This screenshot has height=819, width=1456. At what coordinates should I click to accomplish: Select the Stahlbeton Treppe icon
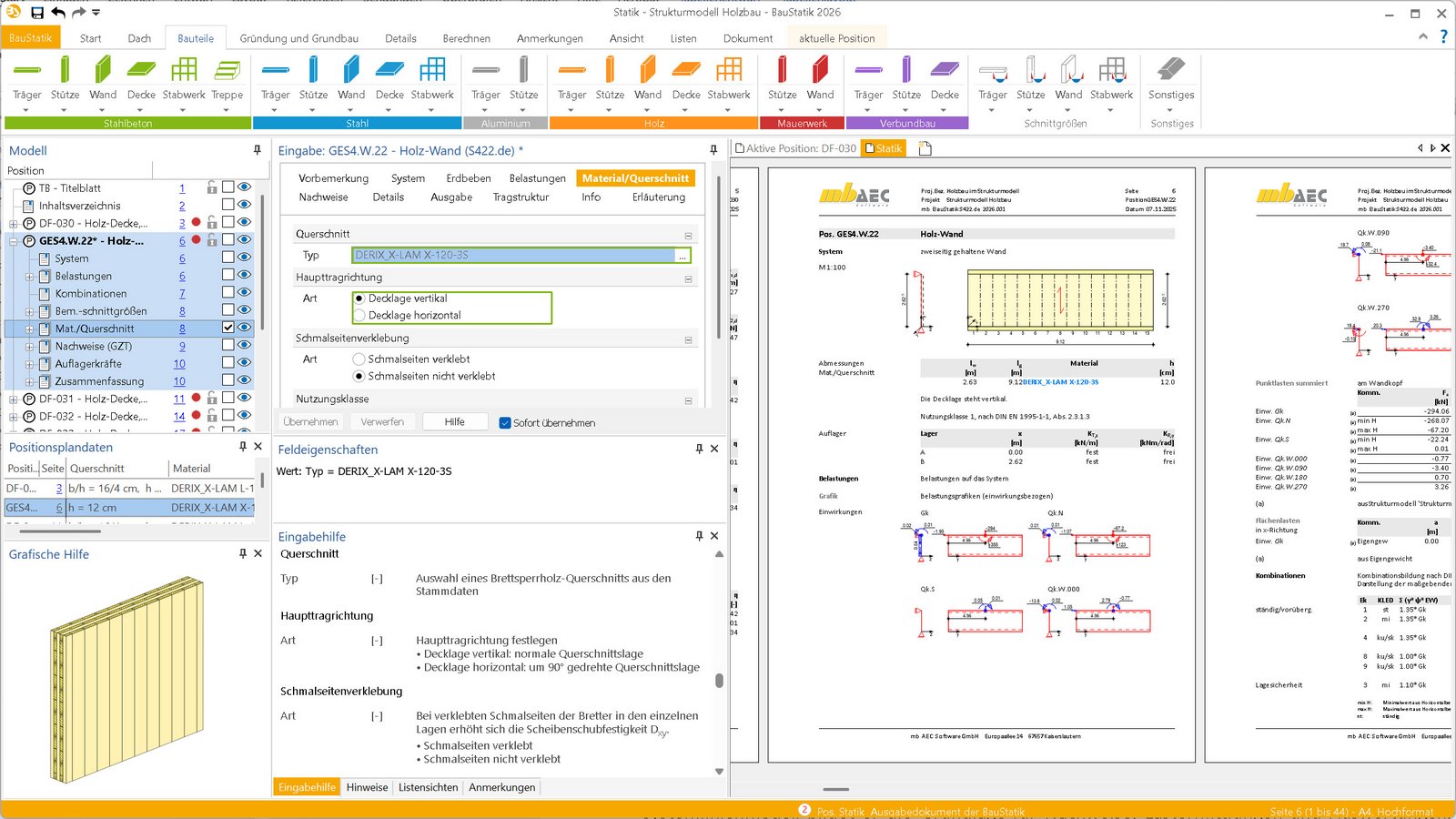[x=227, y=71]
